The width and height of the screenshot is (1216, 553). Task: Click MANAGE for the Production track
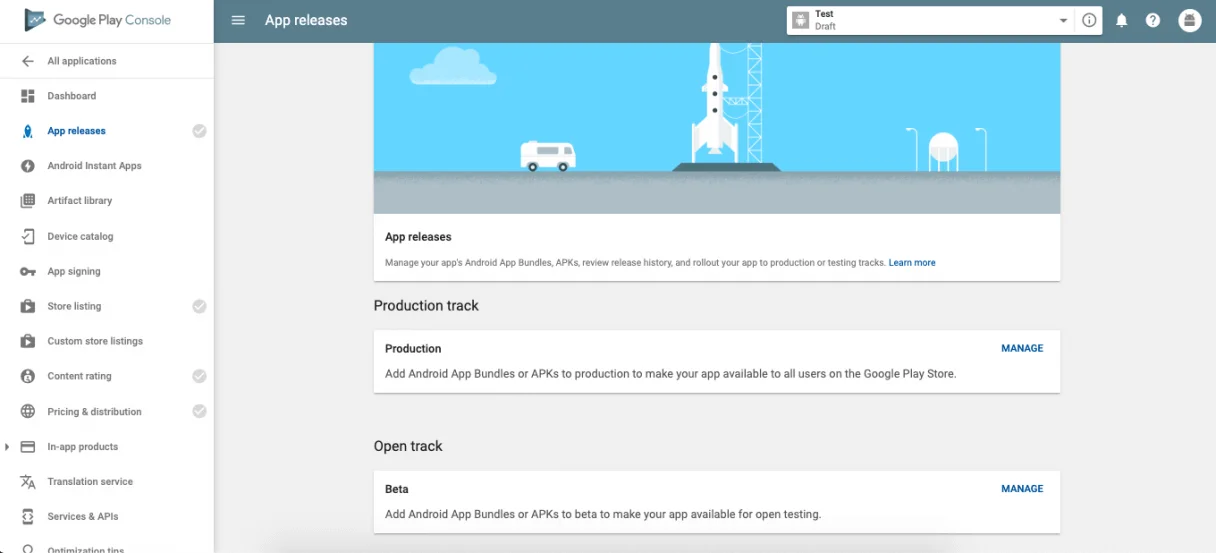coord(1022,348)
